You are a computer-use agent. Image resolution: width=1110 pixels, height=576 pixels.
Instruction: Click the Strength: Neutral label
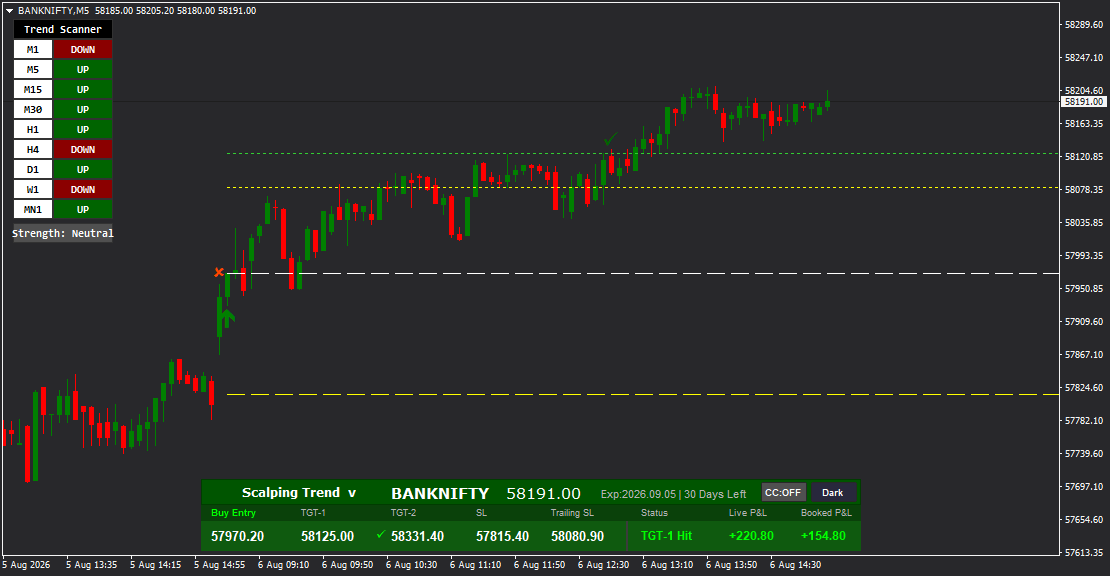63,233
